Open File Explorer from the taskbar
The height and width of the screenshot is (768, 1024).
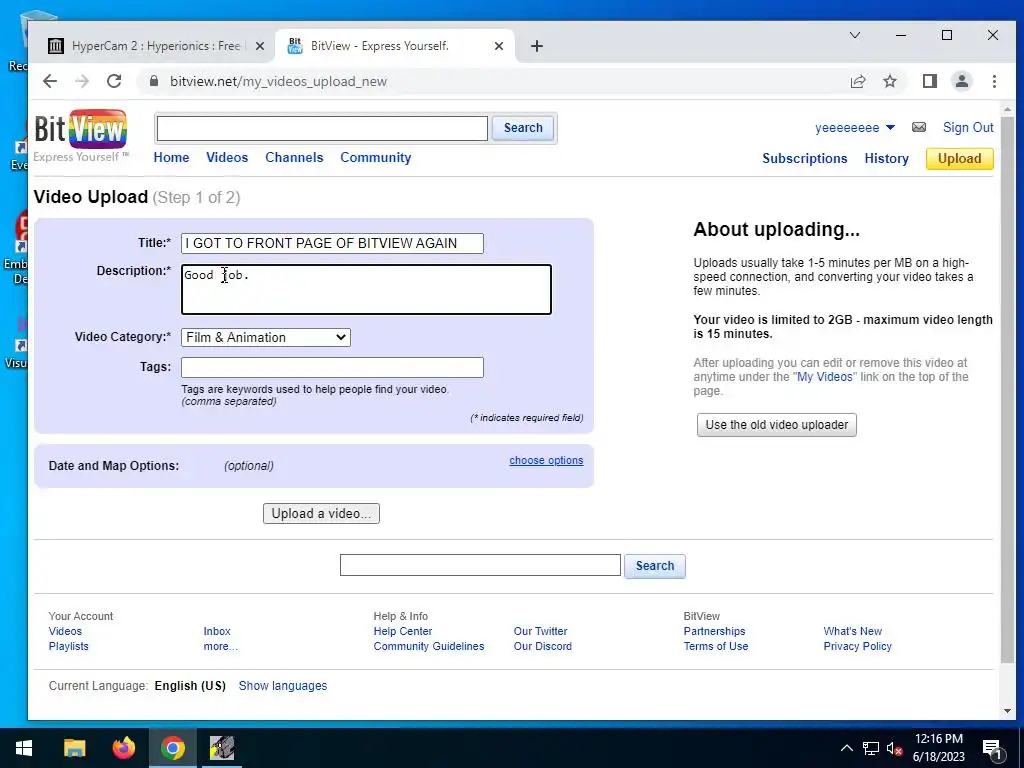(74, 748)
